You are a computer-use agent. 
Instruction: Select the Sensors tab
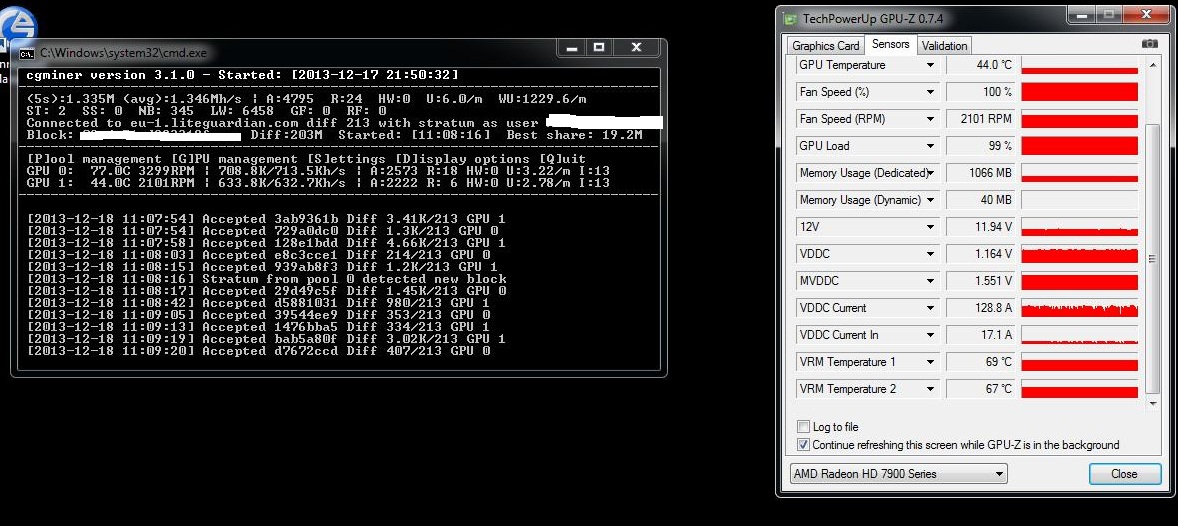[890, 44]
